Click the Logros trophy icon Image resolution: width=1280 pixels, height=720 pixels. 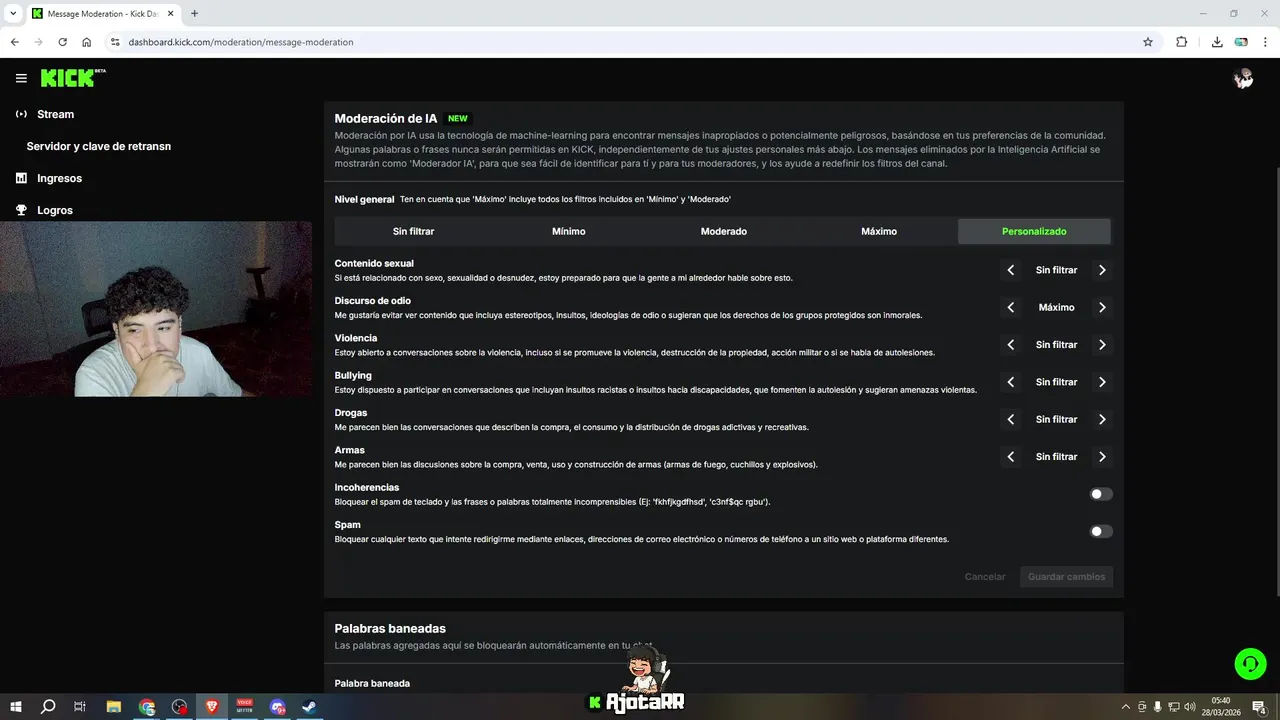(21, 210)
